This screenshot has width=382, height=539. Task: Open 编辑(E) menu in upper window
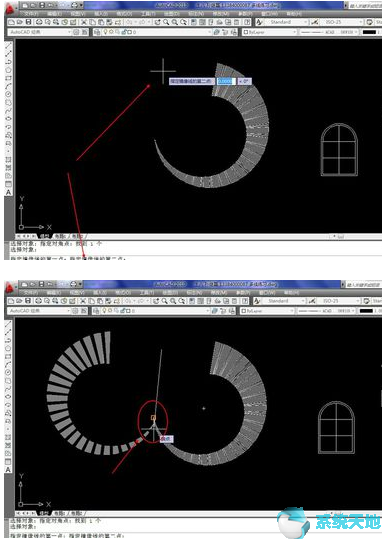pos(54,13)
